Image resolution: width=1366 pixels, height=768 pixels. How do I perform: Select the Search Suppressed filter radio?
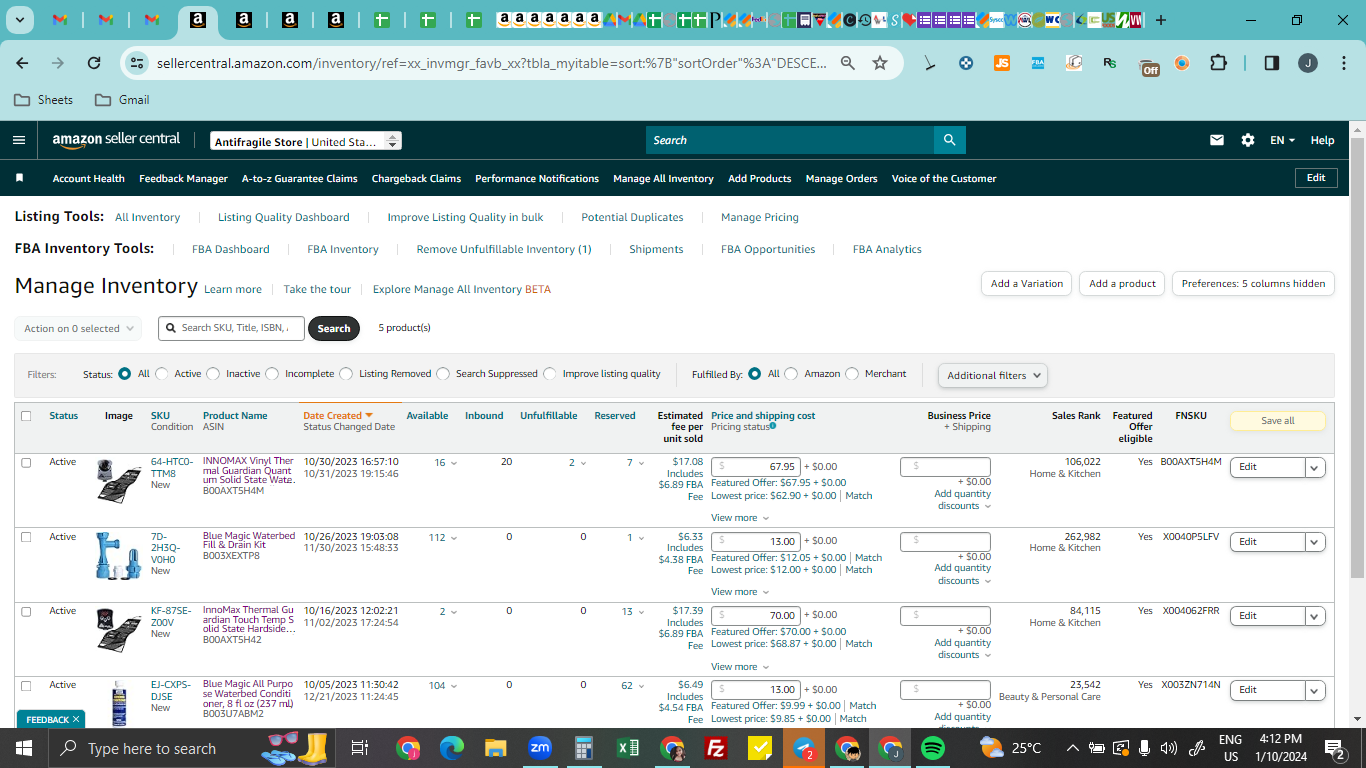443,374
